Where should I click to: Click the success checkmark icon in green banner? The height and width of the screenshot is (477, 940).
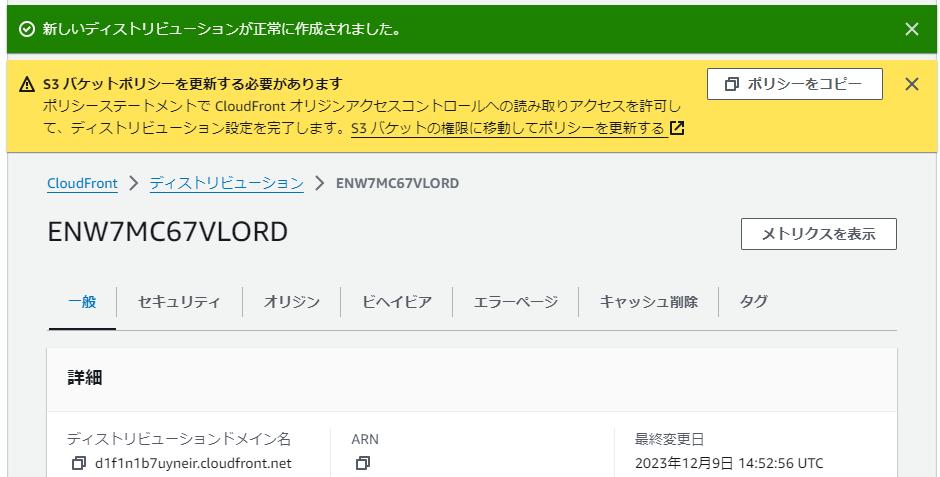pos(27,29)
